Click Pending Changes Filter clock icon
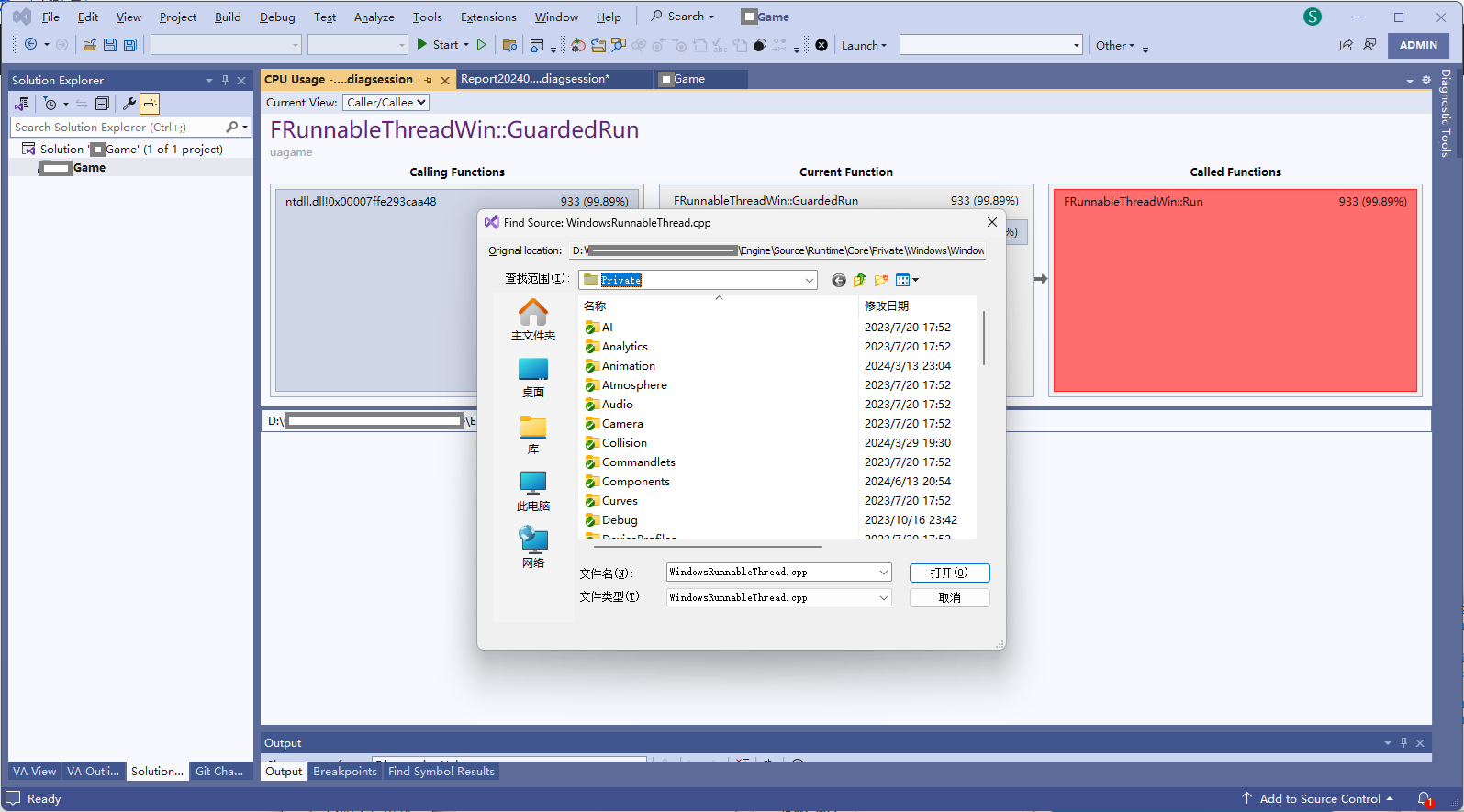This screenshot has width=1464, height=812. pyautogui.click(x=50, y=104)
